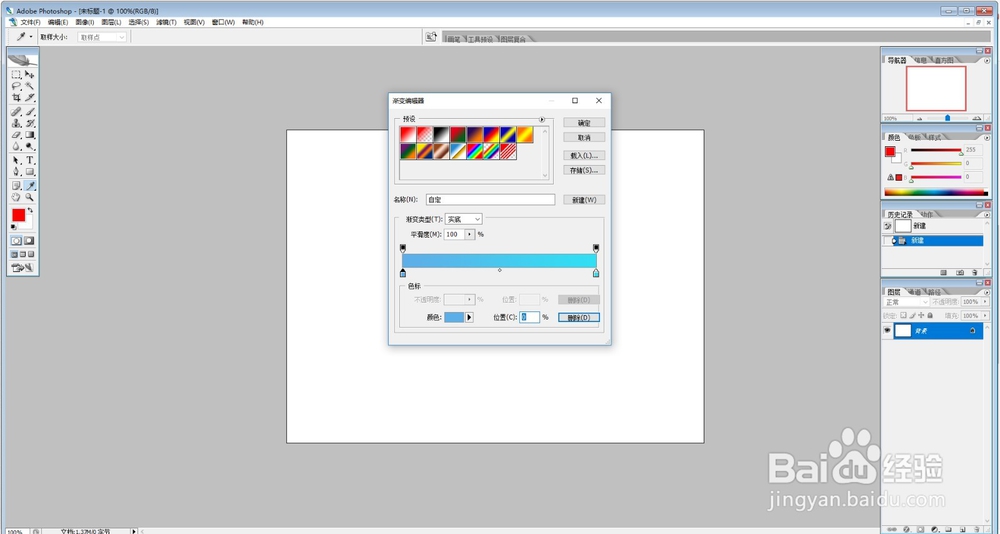This screenshot has width=1000, height=534.
Task: Open the 滤镜(T) menu
Action: 166,22
